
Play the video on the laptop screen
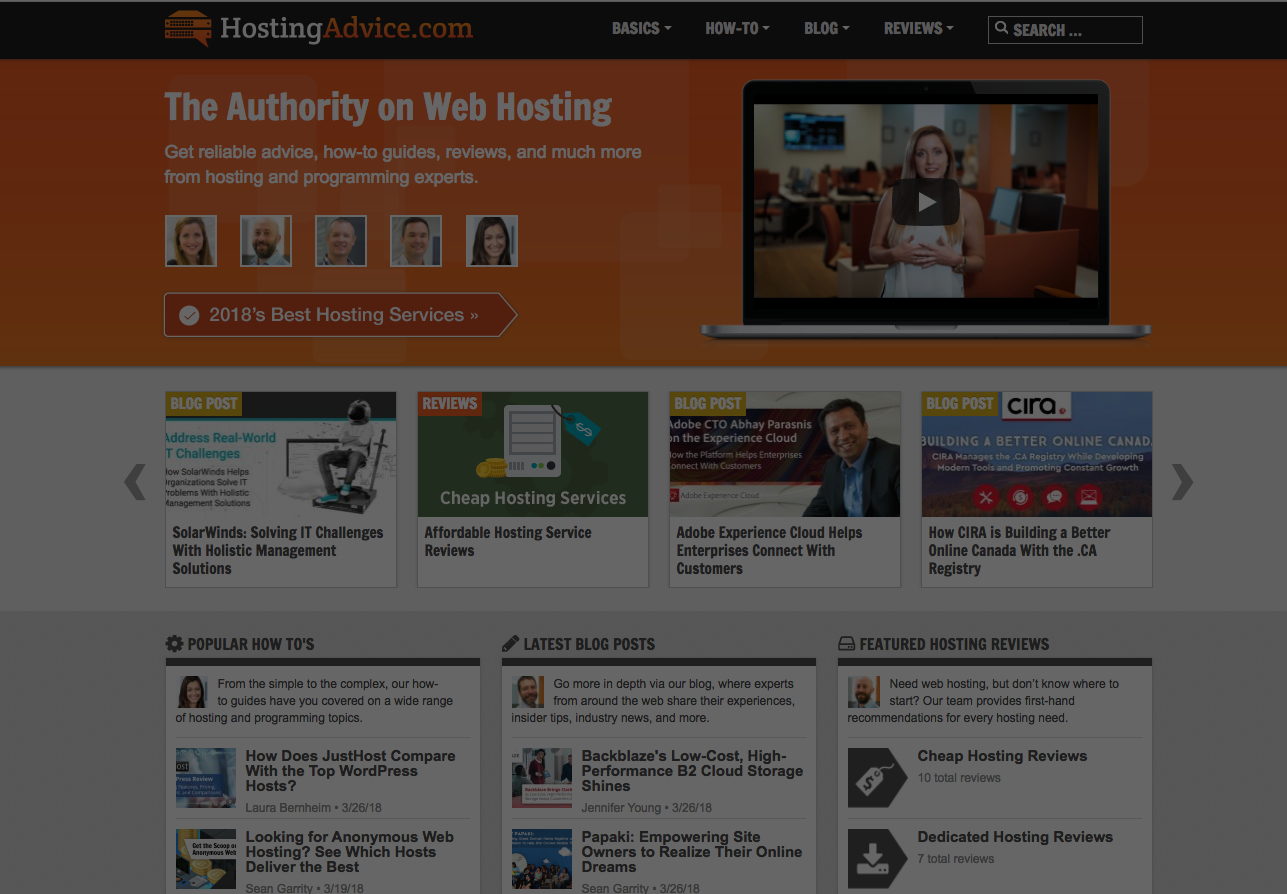tap(926, 201)
